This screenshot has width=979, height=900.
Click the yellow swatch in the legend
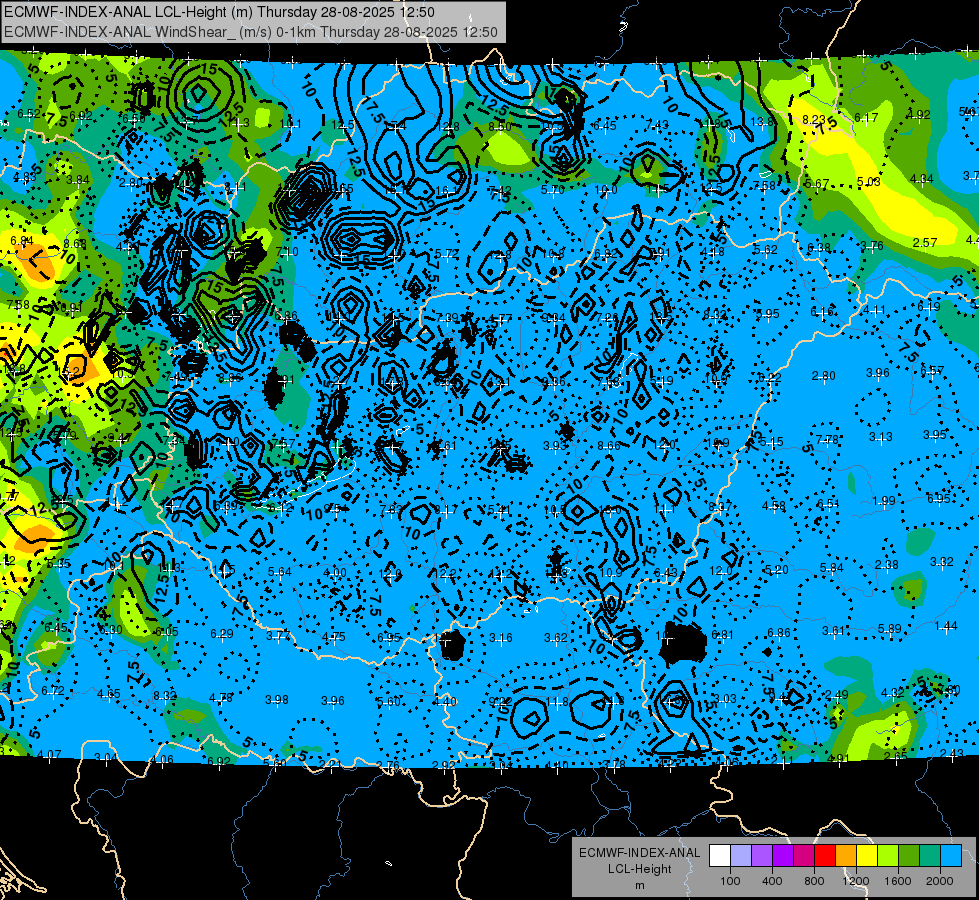click(x=867, y=856)
